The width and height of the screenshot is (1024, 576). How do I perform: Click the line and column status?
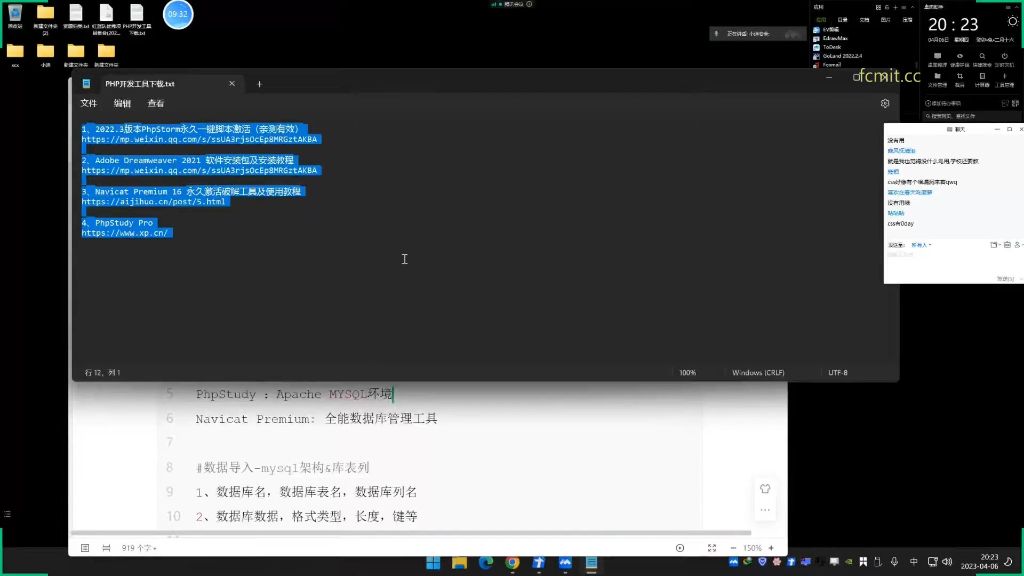(103, 372)
